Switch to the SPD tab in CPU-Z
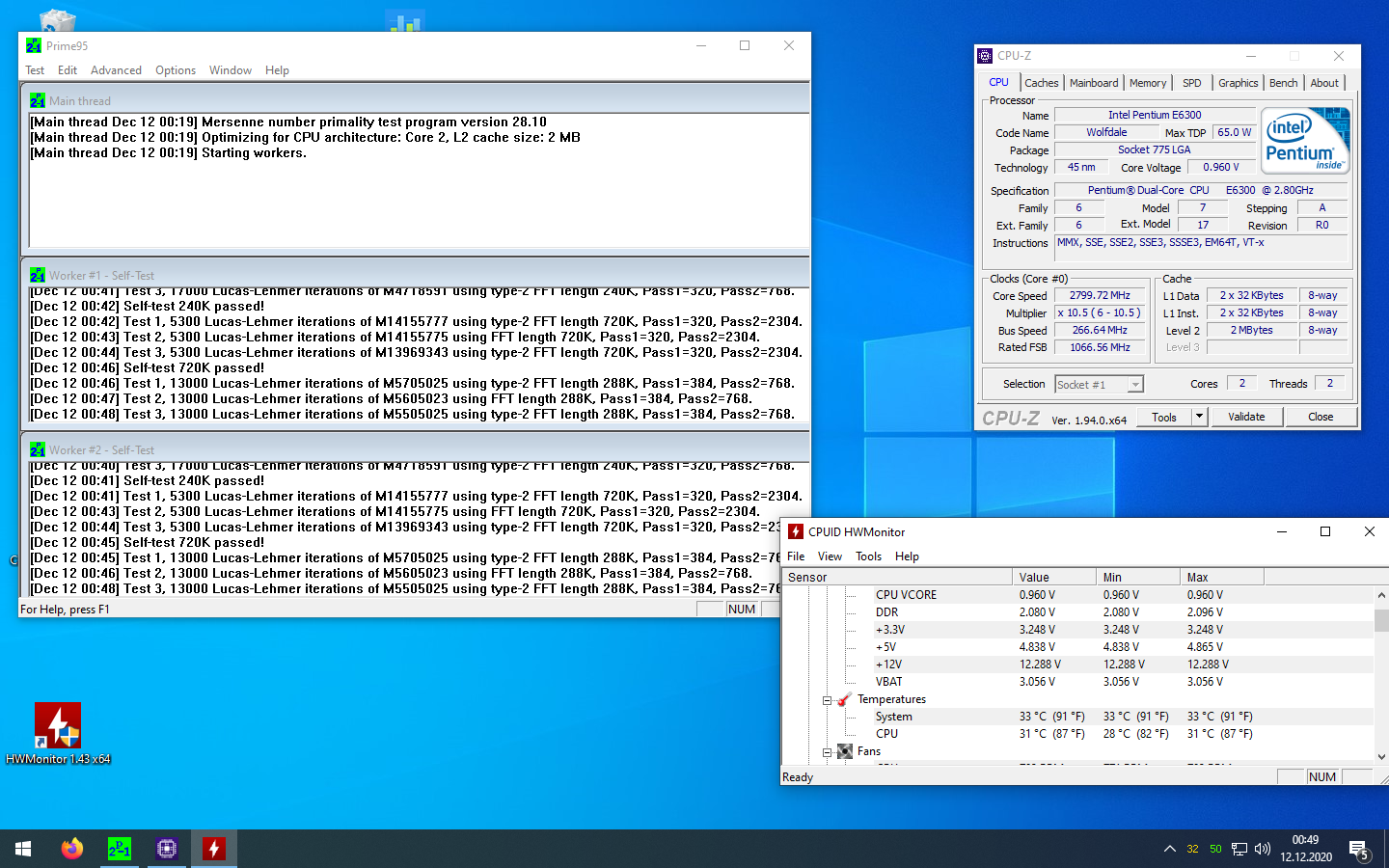The image size is (1389, 868). coord(1192,83)
